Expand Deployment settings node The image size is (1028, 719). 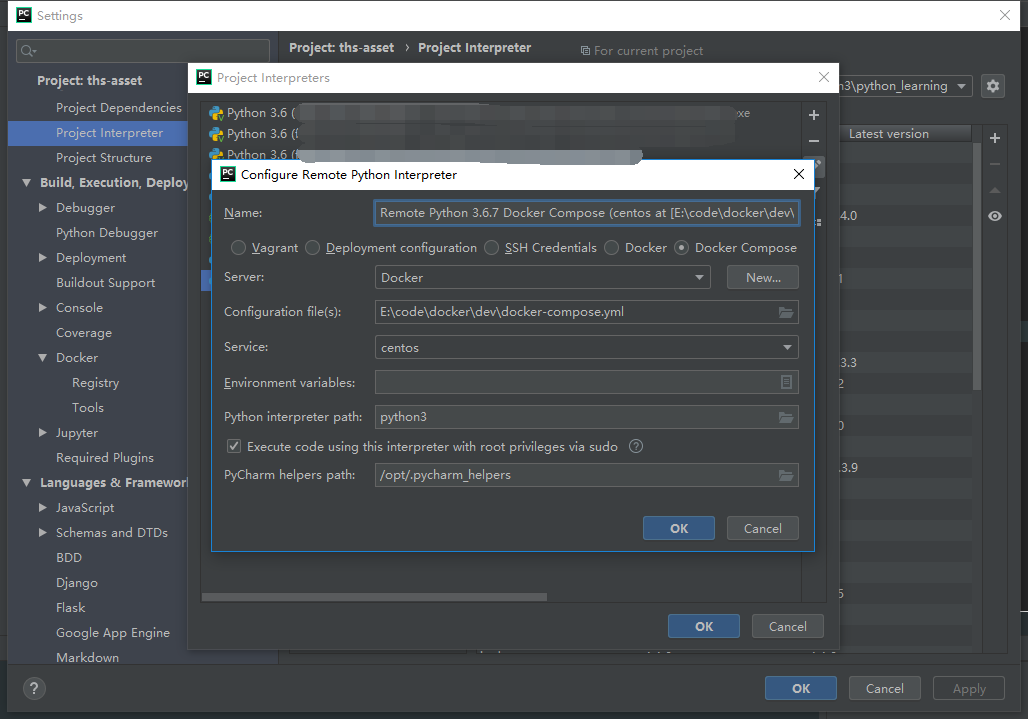[43, 258]
